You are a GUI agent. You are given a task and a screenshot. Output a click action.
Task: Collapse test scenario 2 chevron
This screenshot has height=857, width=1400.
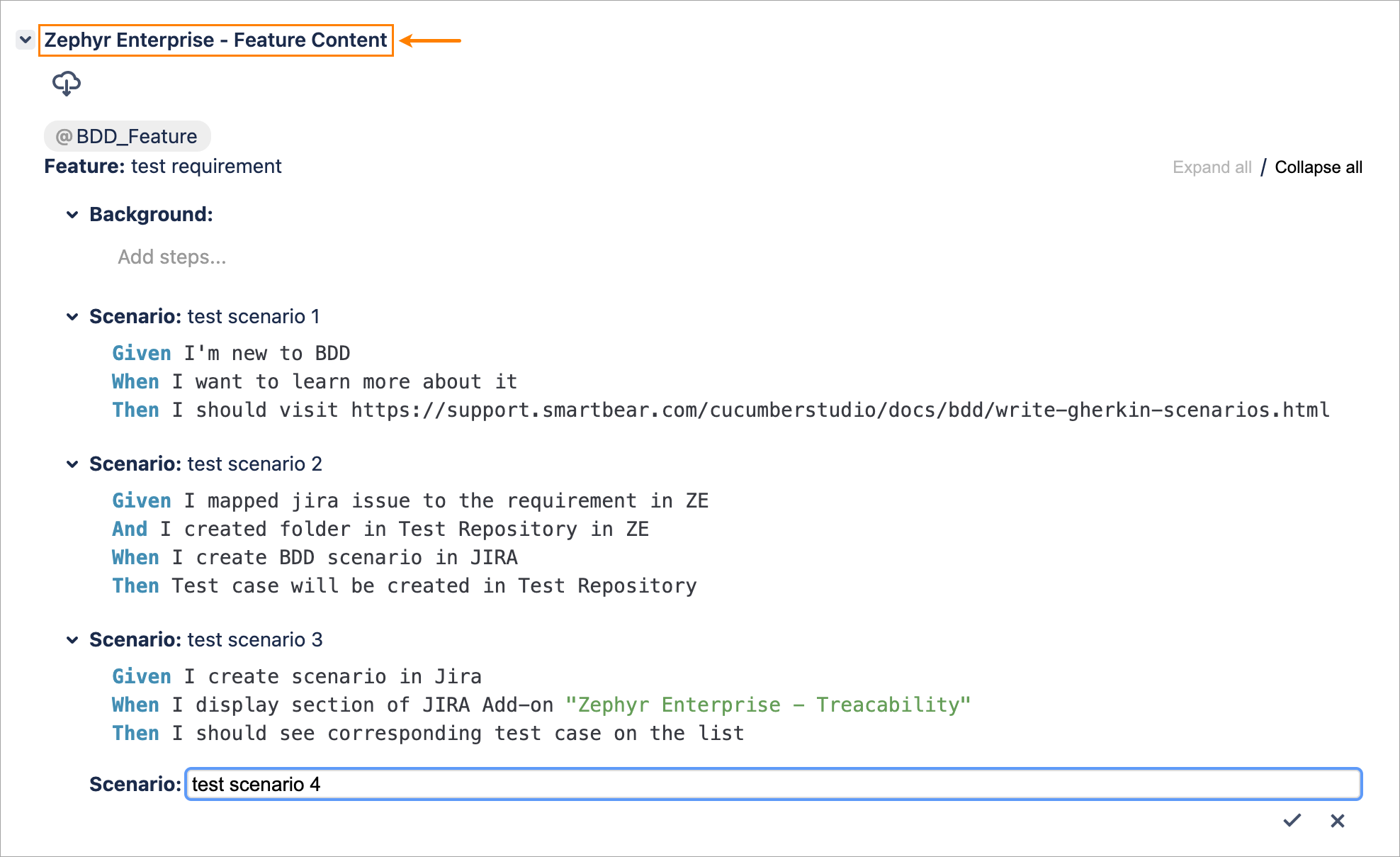click(72, 464)
